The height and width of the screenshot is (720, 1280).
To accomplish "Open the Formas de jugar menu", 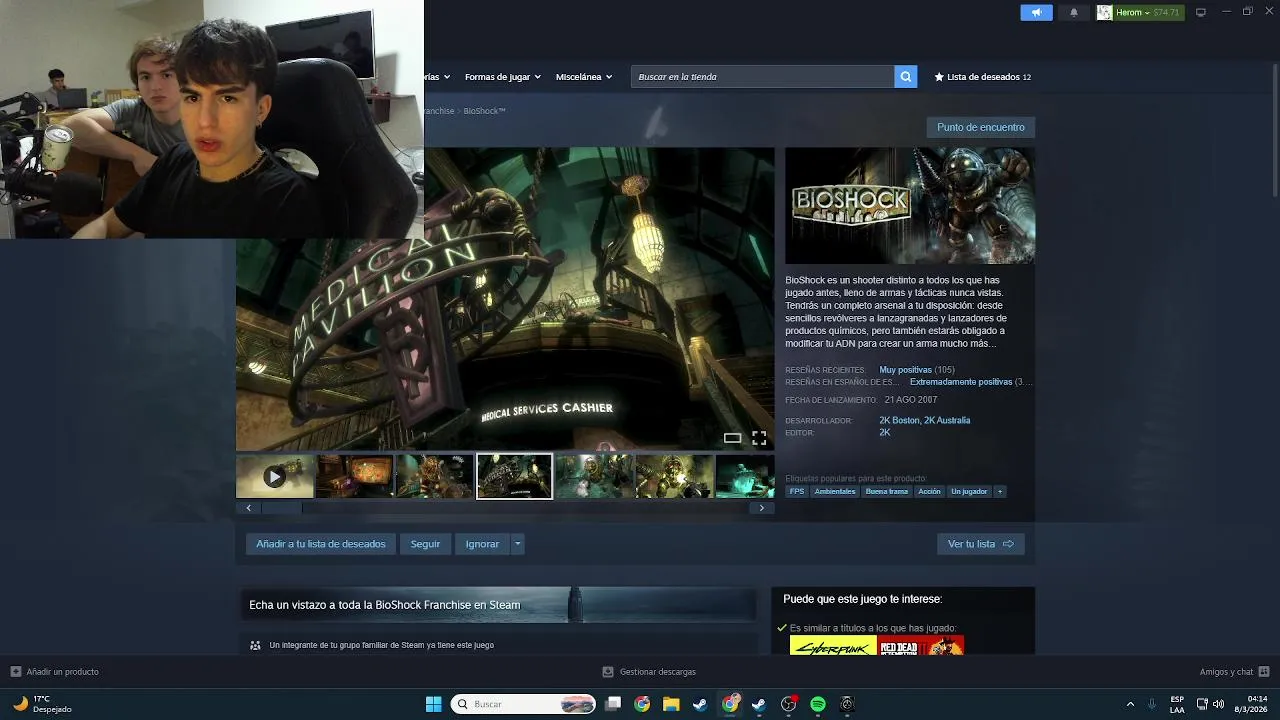I will (x=502, y=77).
